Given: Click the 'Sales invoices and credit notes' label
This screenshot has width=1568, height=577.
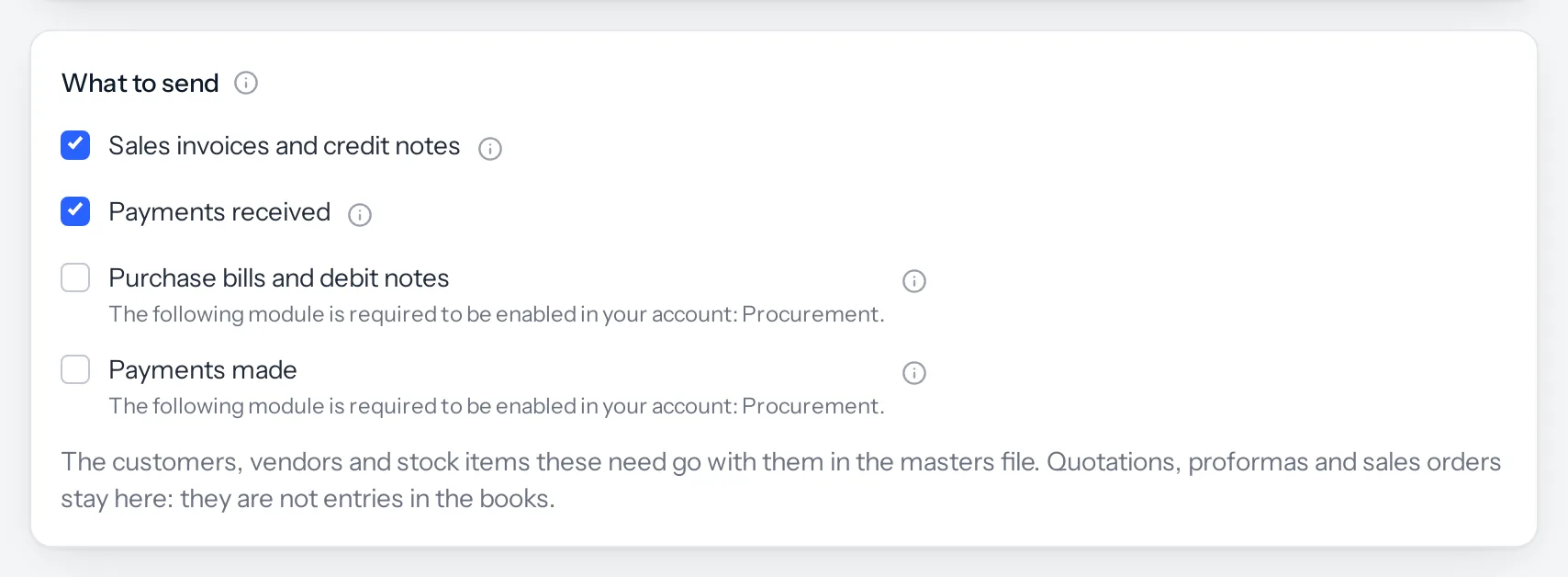Looking at the screenshot, I should pos(285,146).
